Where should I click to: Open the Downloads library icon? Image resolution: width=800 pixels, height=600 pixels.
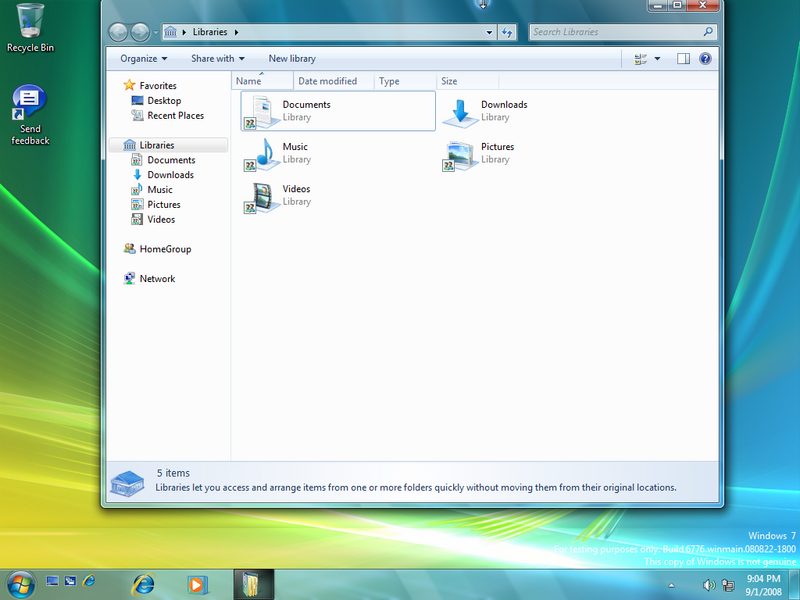point(460,111)
